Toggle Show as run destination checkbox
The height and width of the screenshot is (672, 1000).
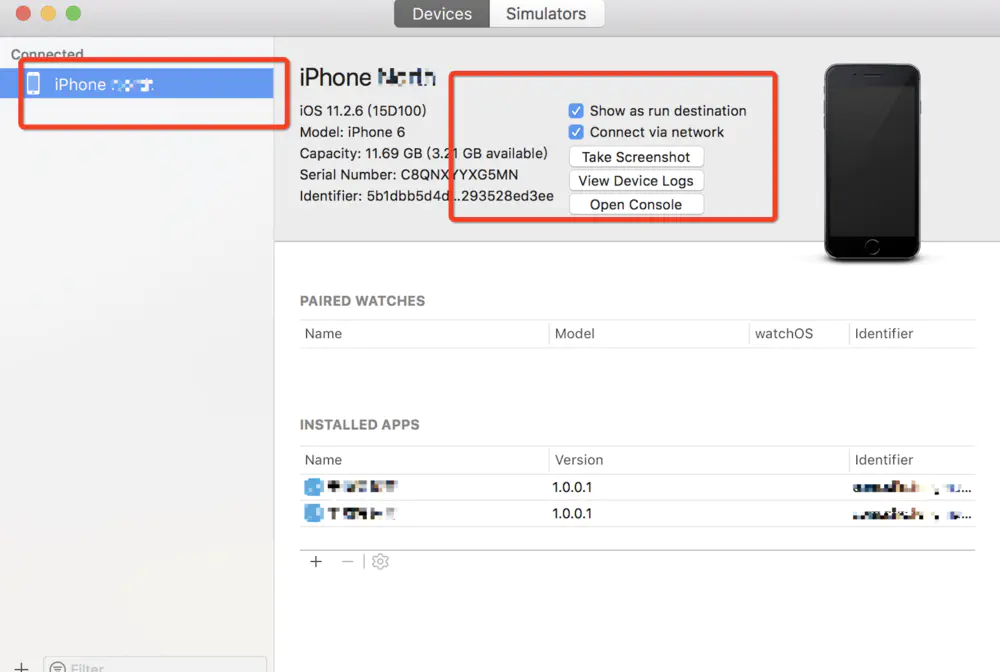576,111
